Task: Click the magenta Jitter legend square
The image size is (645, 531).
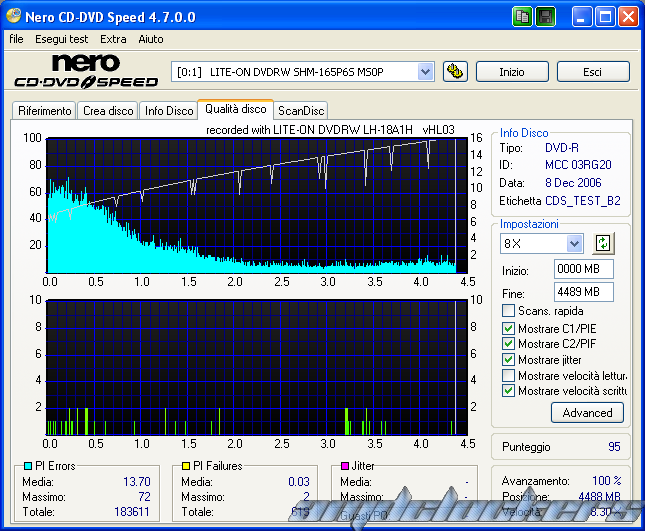Action: pos(345,466)
